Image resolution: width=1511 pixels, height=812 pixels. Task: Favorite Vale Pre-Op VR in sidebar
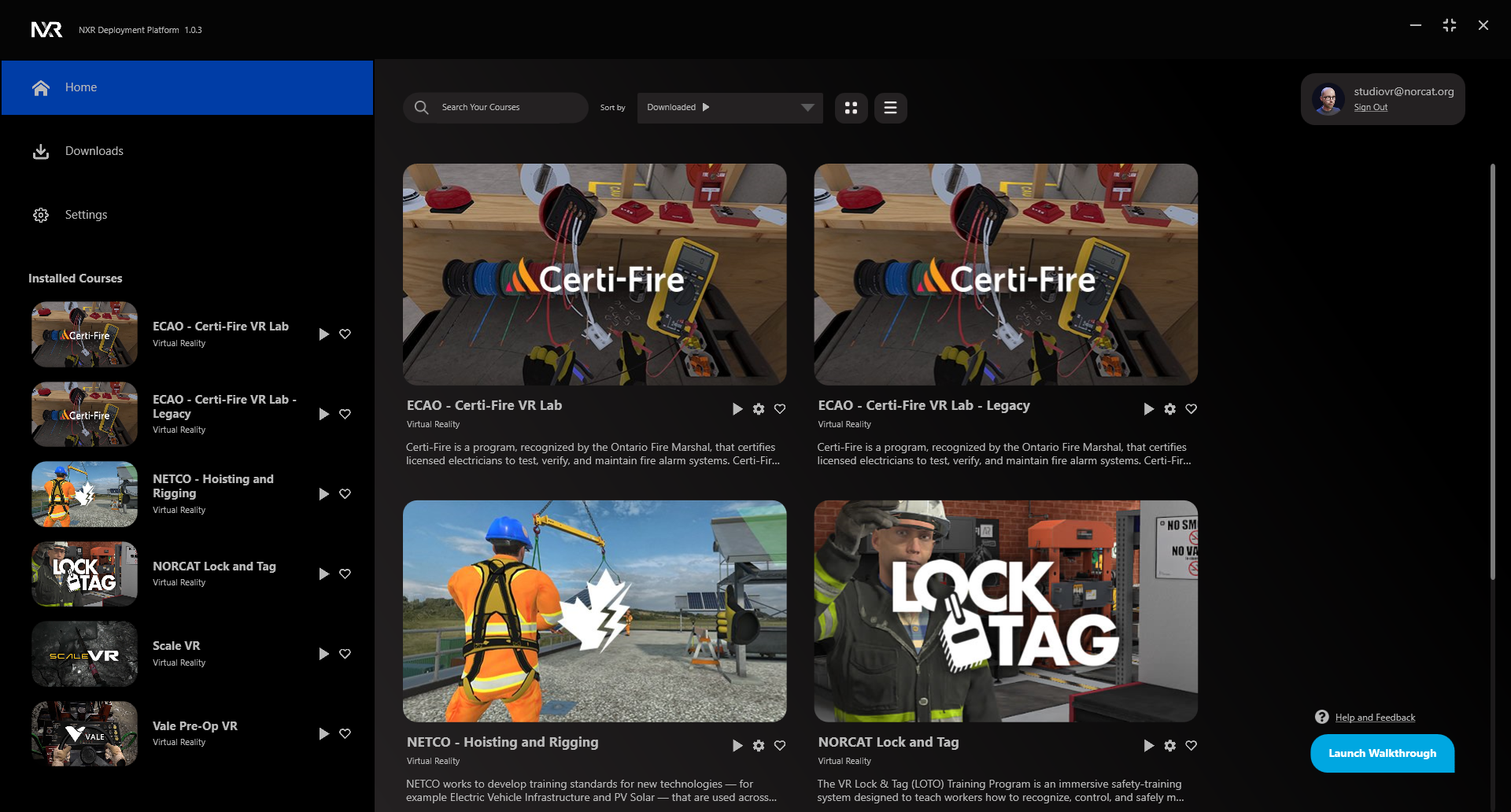[x=345, y=733]
